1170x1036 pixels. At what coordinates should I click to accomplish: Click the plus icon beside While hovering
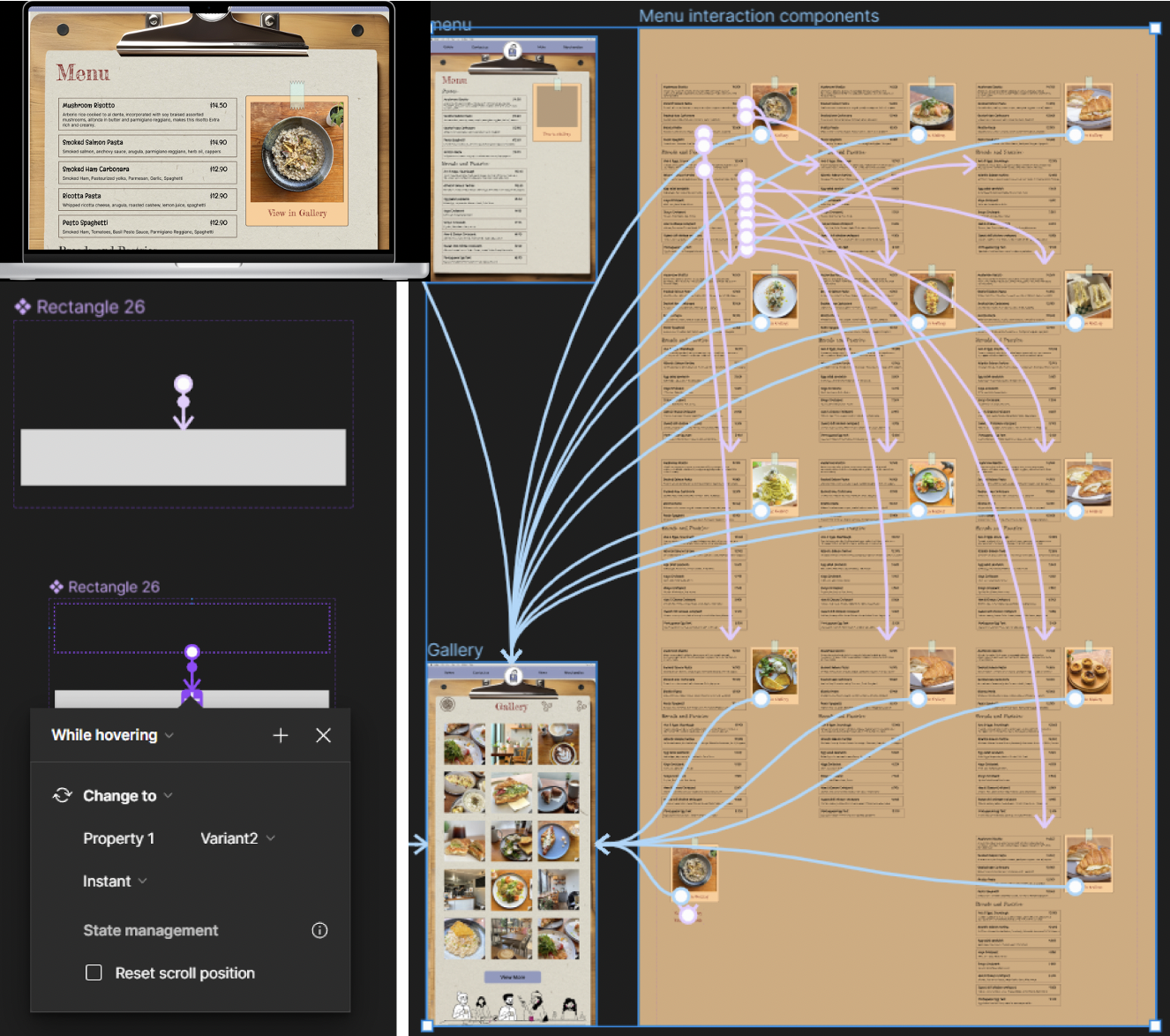pos(281,735)
